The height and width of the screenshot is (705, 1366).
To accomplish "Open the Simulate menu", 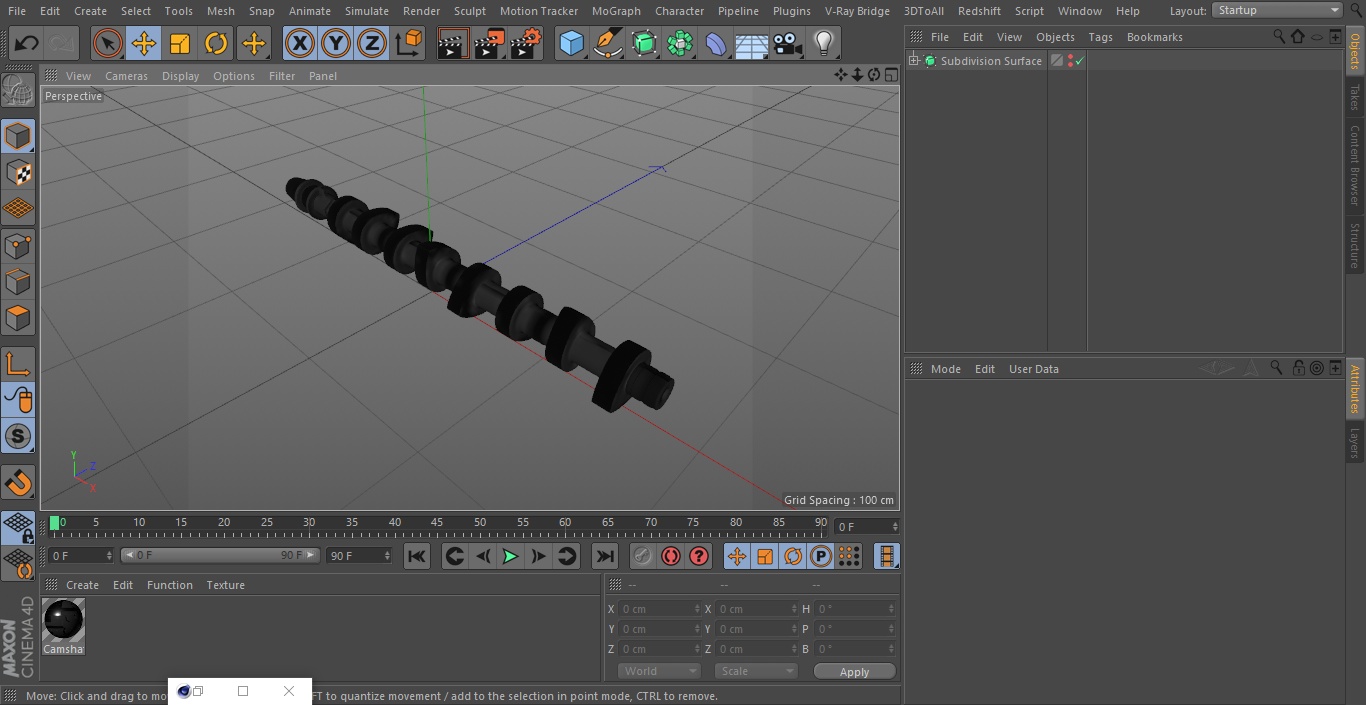I will point(367,11).
